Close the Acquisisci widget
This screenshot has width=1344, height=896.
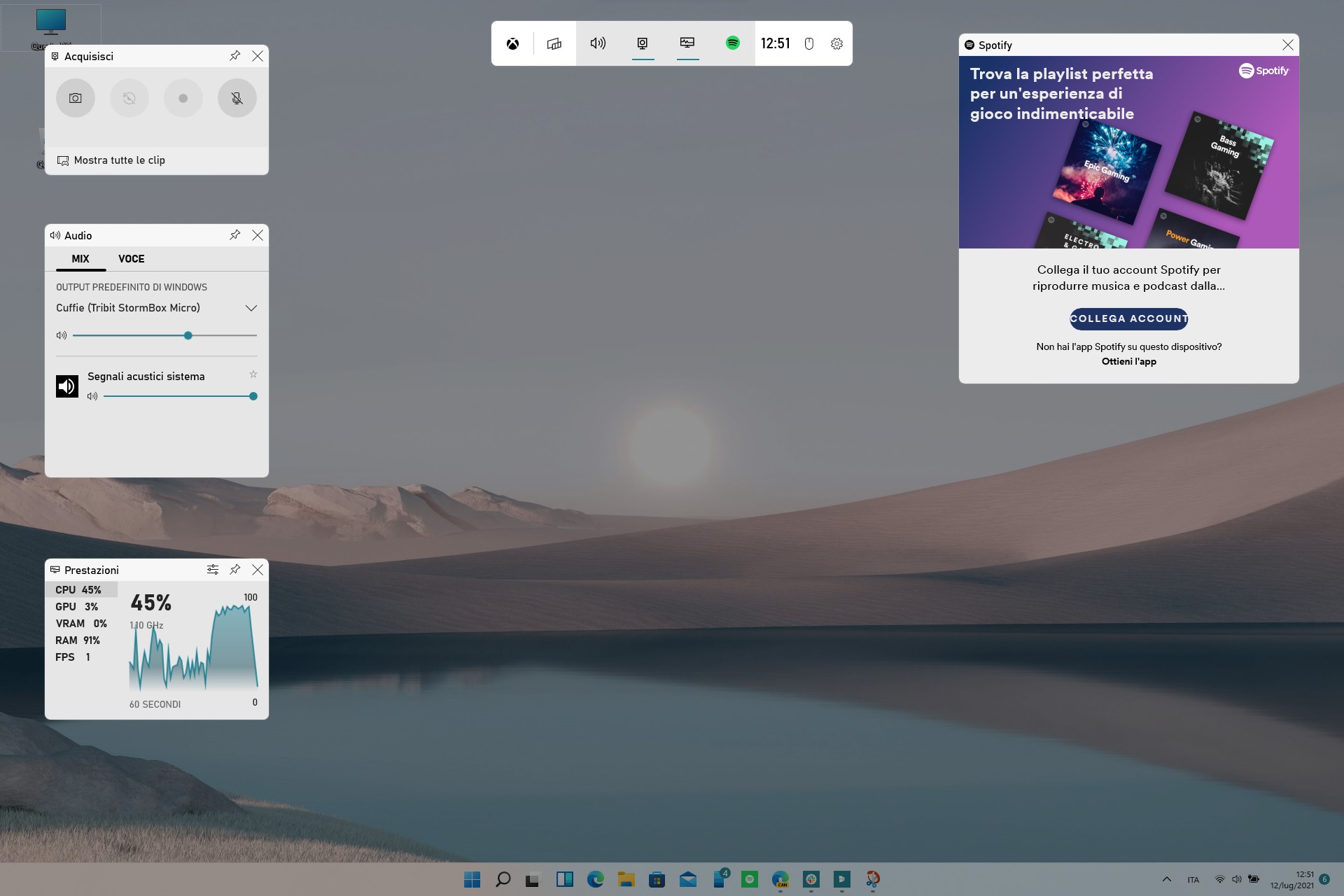coord(258,56)
